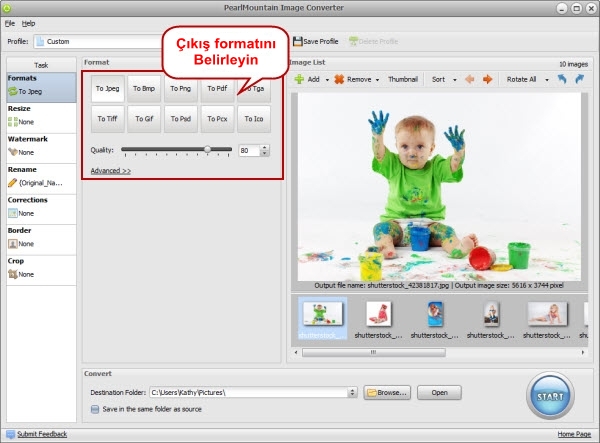Select the To Png format toggle
600x443 pixels.
click(x=181, y=89)
